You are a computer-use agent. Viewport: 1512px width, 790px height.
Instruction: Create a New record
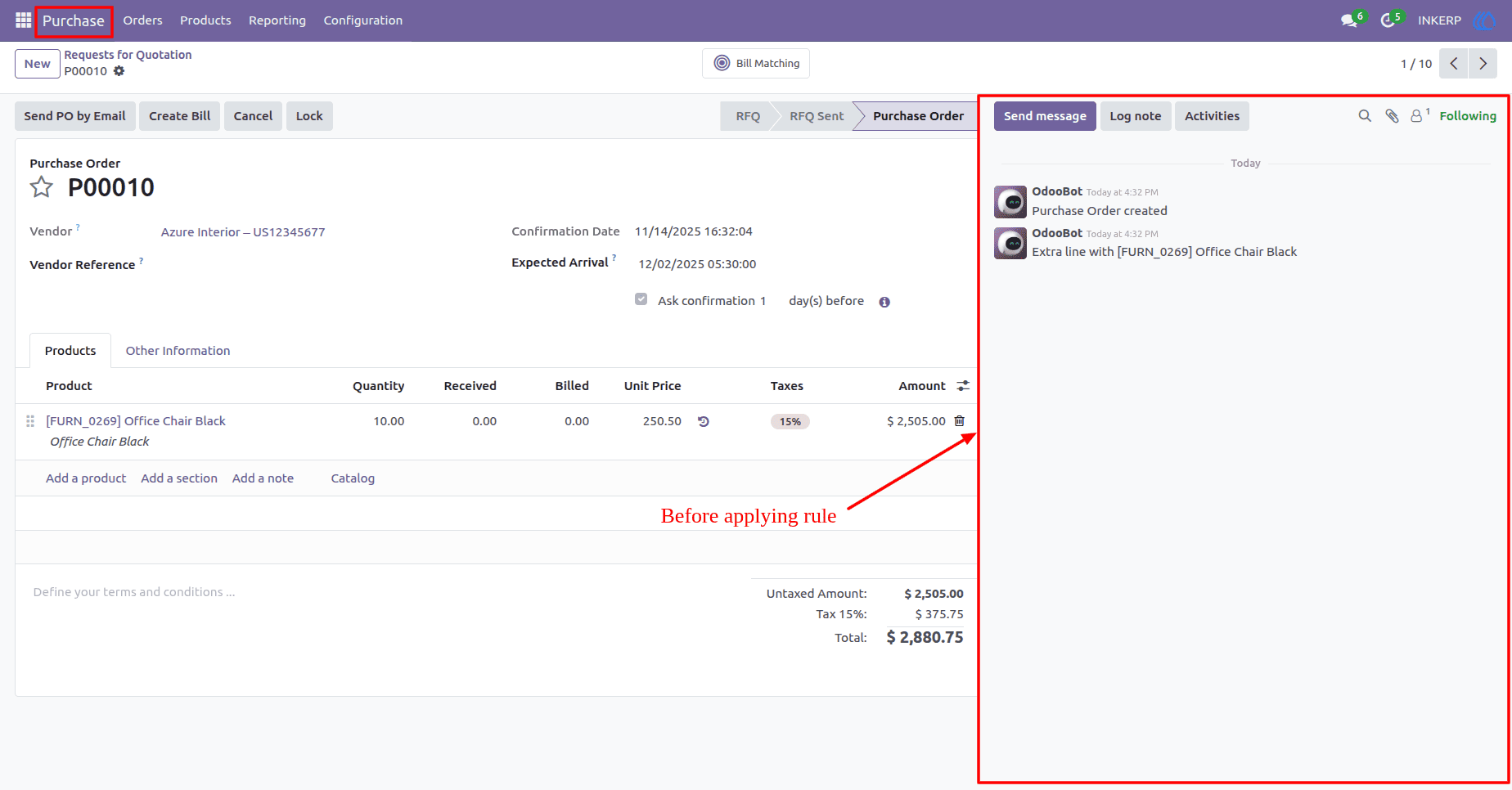(38, 64)
